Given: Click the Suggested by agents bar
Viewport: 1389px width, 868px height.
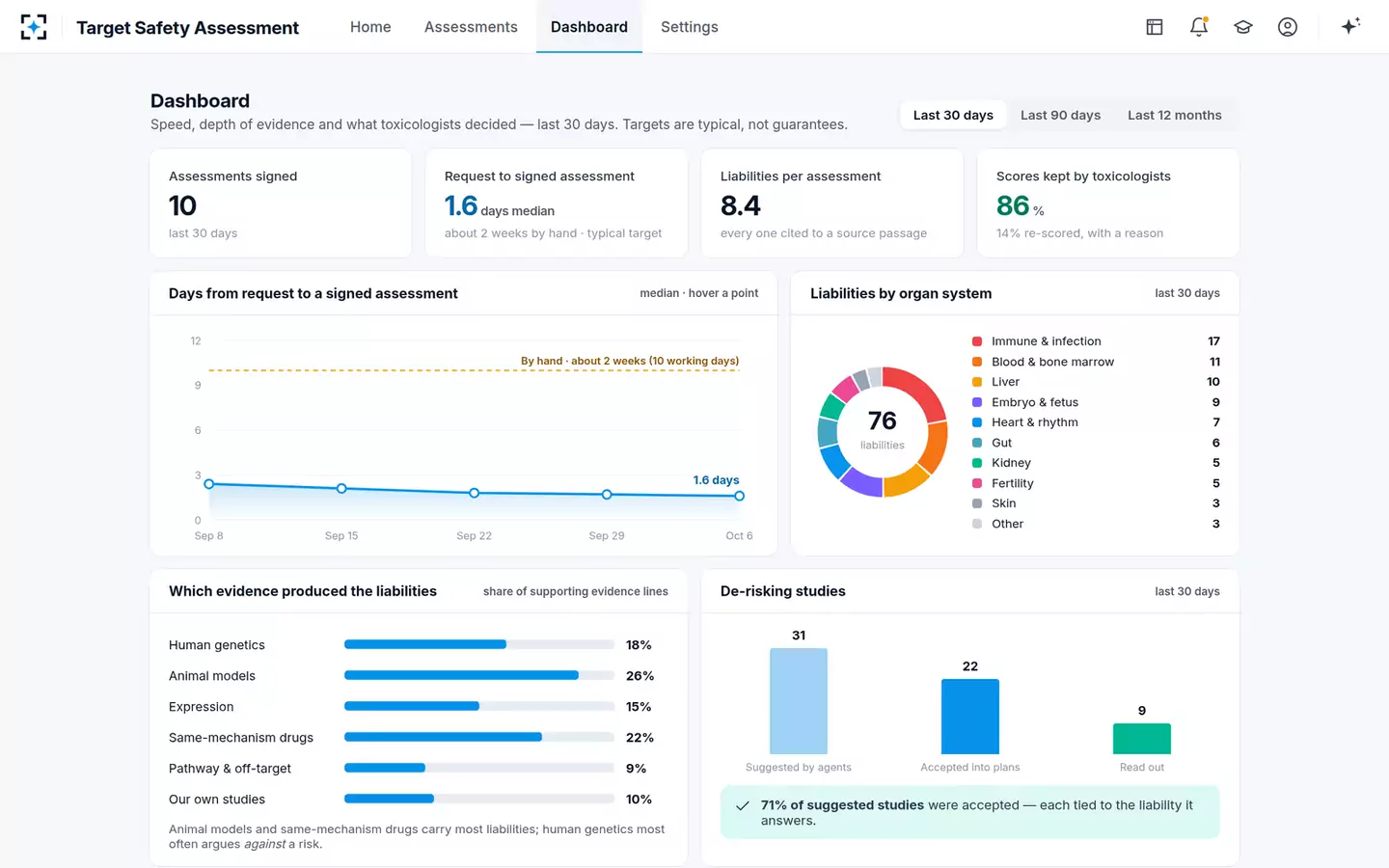Looking at the screenshot, I should point(799,701).
